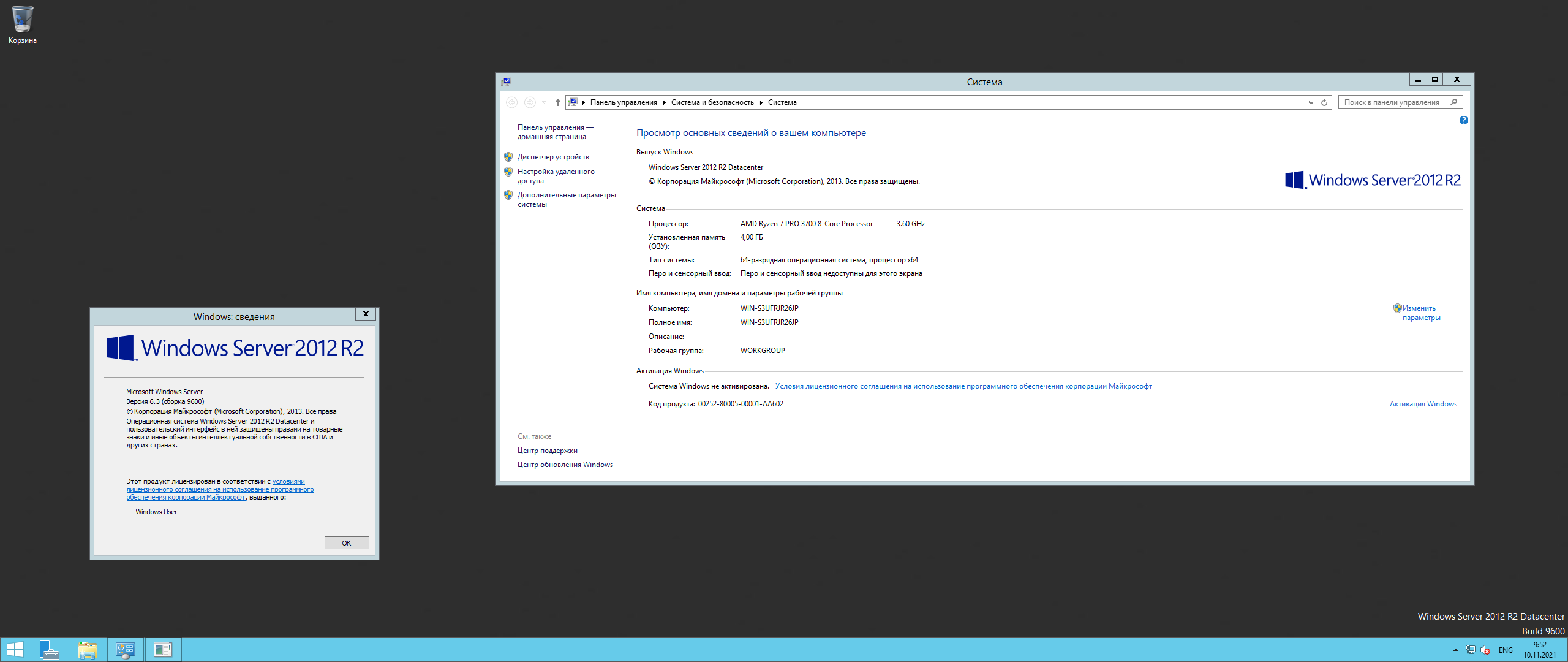Click Windows Server 2012 R2 Datacenter edition text
Screen dimensions: 1568x662
(x=706, y=167)
